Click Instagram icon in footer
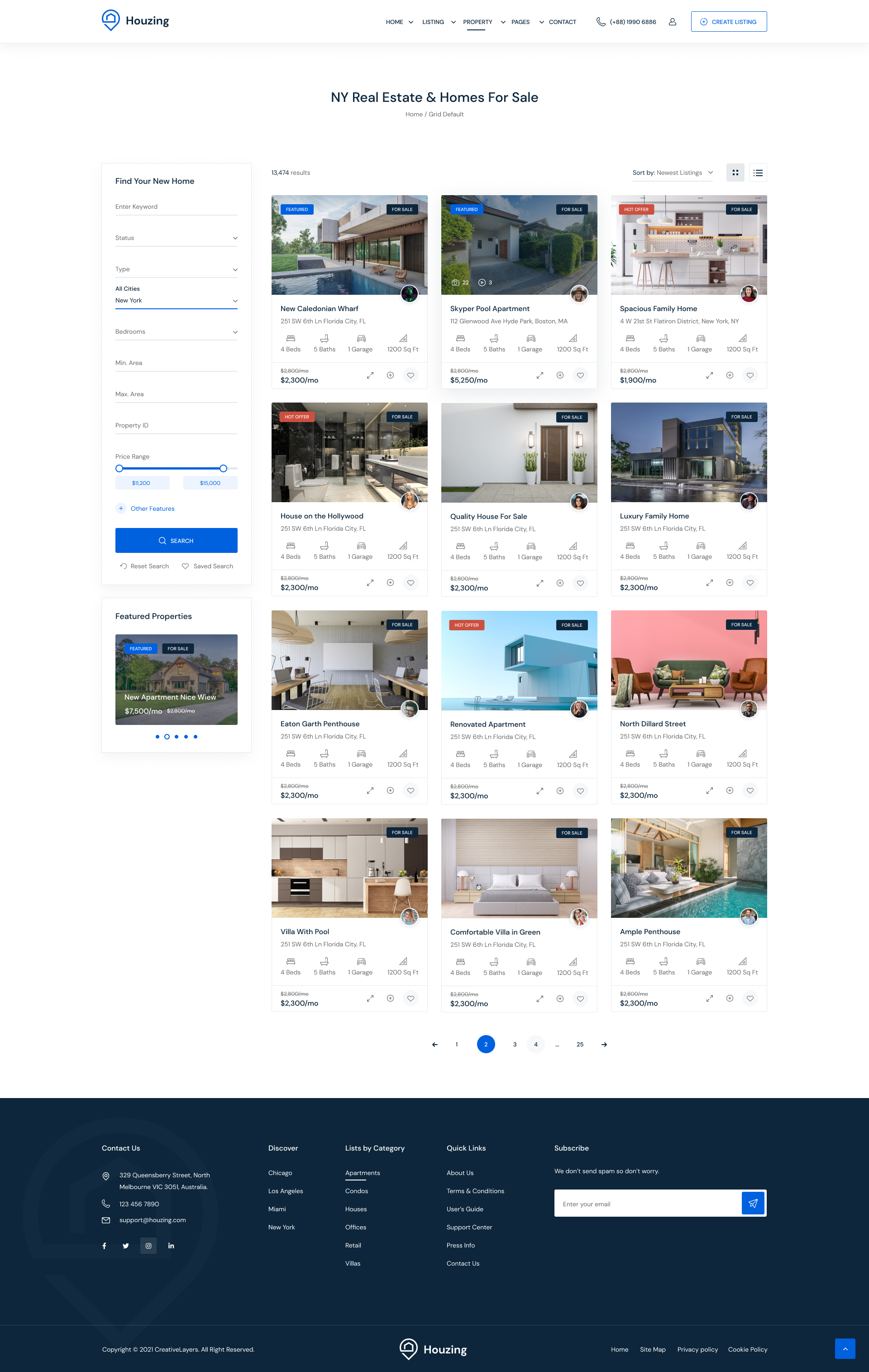 (148, 1246)
